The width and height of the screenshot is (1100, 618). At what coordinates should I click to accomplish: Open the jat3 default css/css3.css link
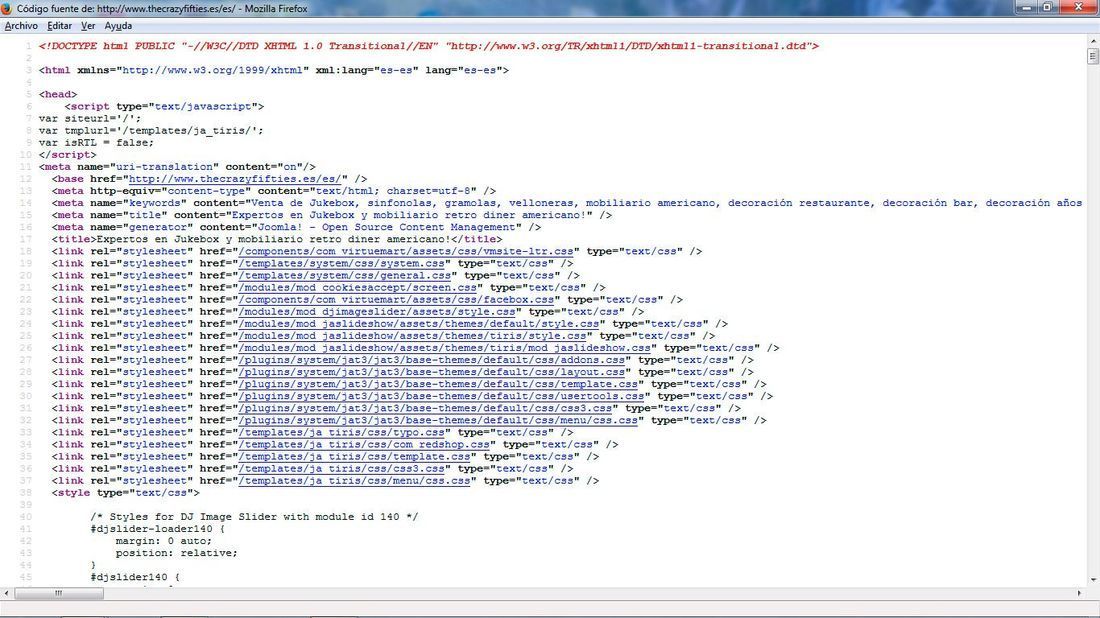pos(425,408)
